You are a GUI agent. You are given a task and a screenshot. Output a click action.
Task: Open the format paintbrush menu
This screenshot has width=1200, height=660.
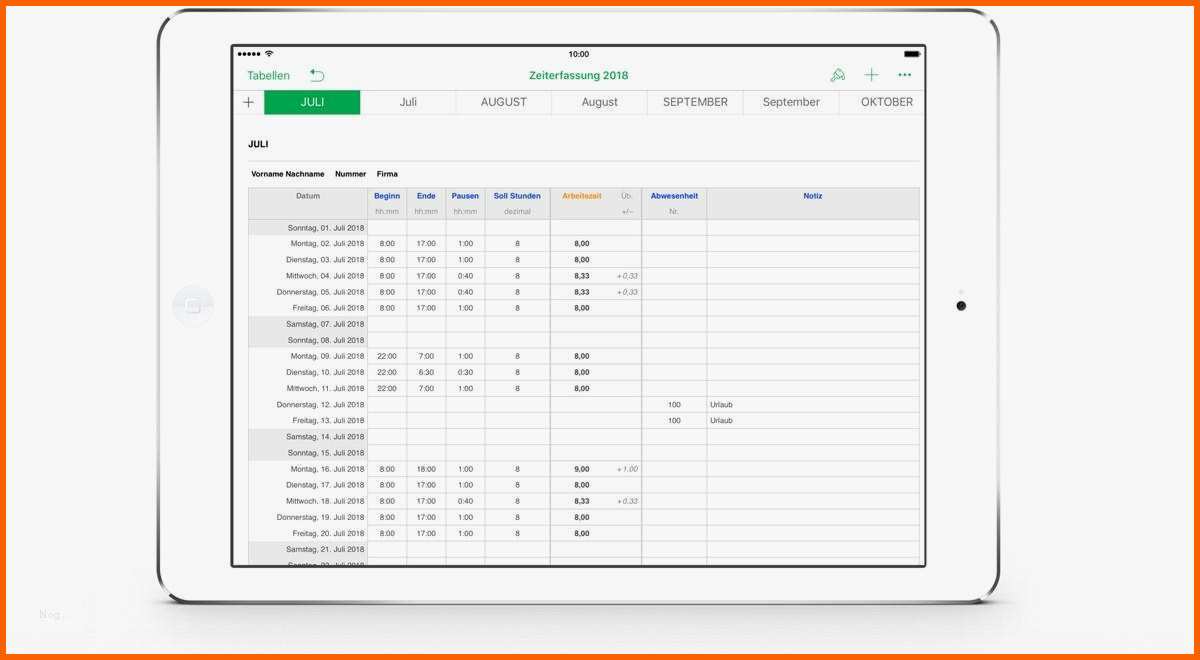coord(838,75)
